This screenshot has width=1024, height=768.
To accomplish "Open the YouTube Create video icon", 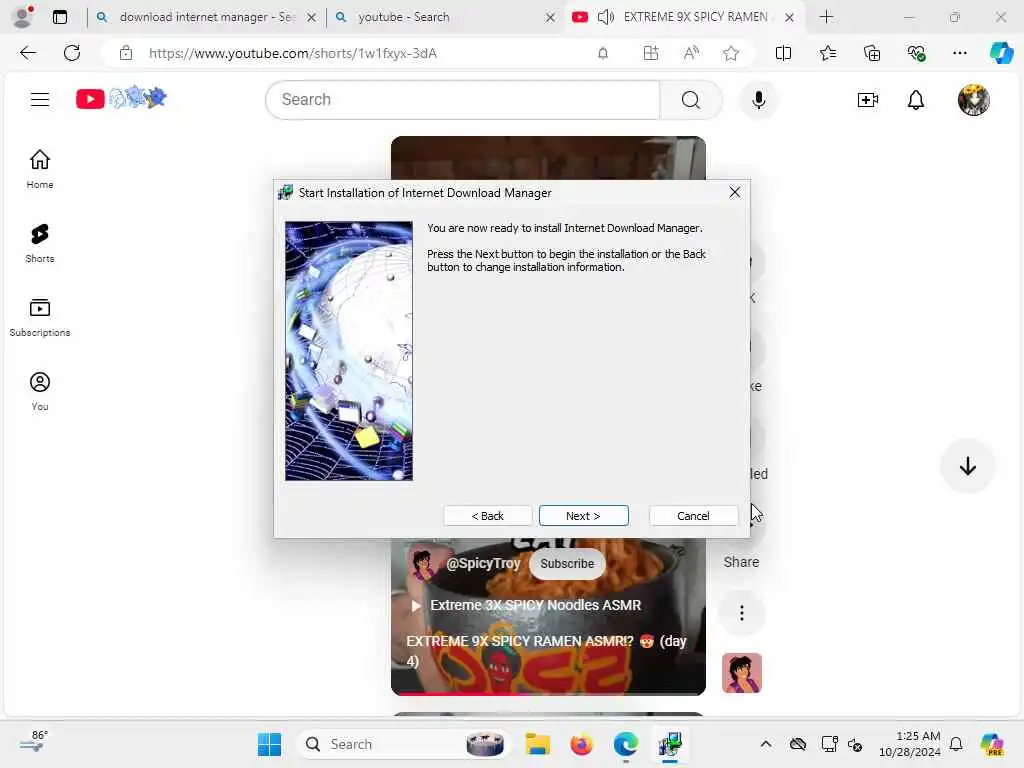I will tap(867, 100).
